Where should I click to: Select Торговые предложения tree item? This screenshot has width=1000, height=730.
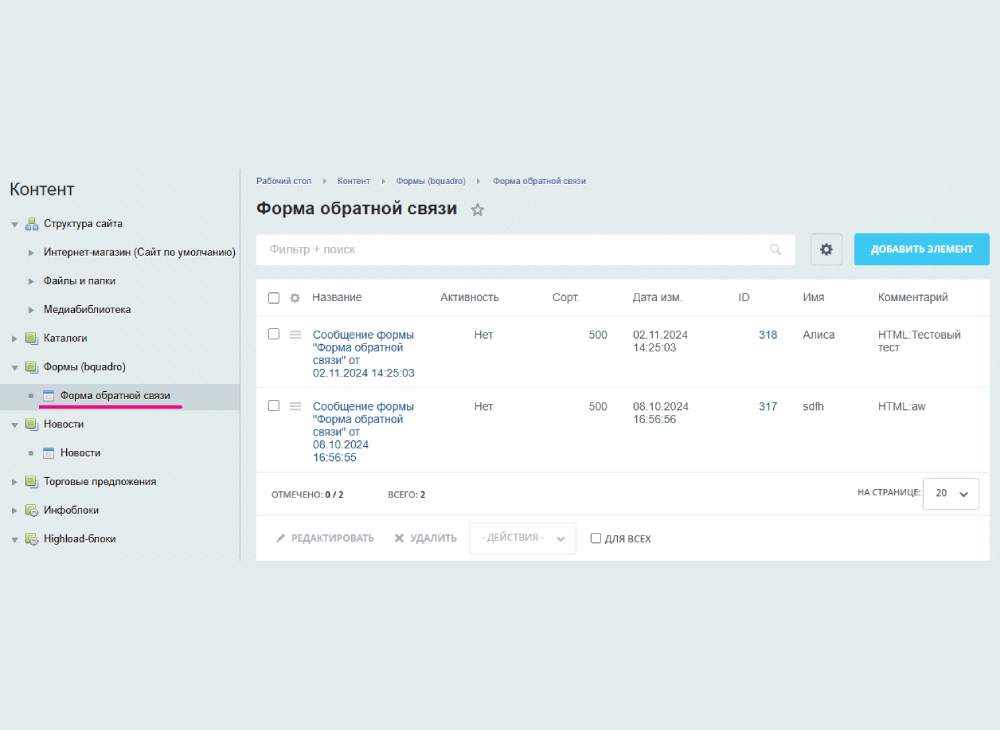point(100,481)
